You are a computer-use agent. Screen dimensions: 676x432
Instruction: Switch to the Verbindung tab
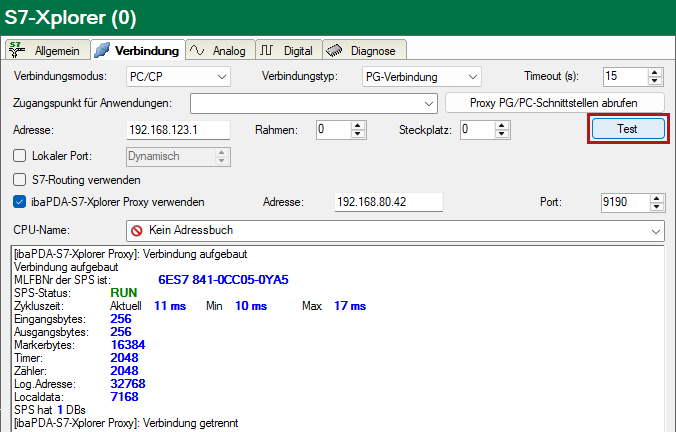(138, 50)
